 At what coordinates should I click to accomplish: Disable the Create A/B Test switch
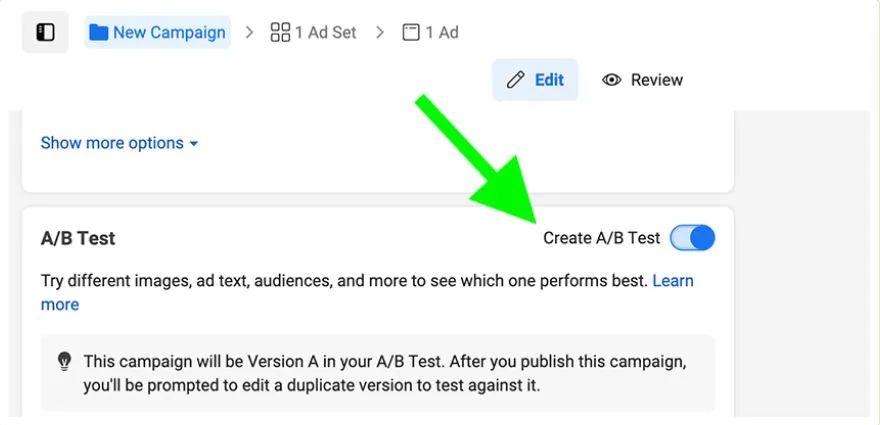[x=692, y=238]
